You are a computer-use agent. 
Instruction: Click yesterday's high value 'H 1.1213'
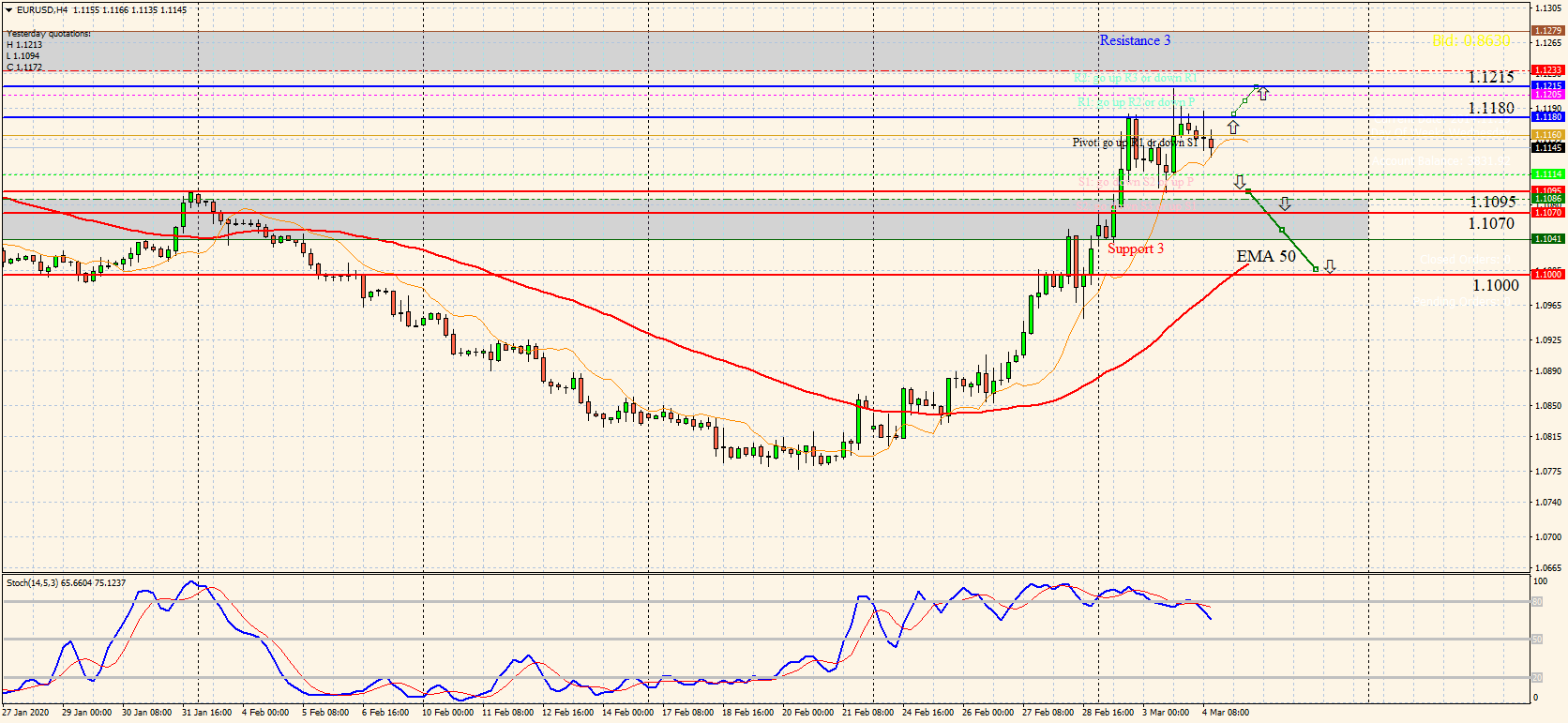point(24,45)
